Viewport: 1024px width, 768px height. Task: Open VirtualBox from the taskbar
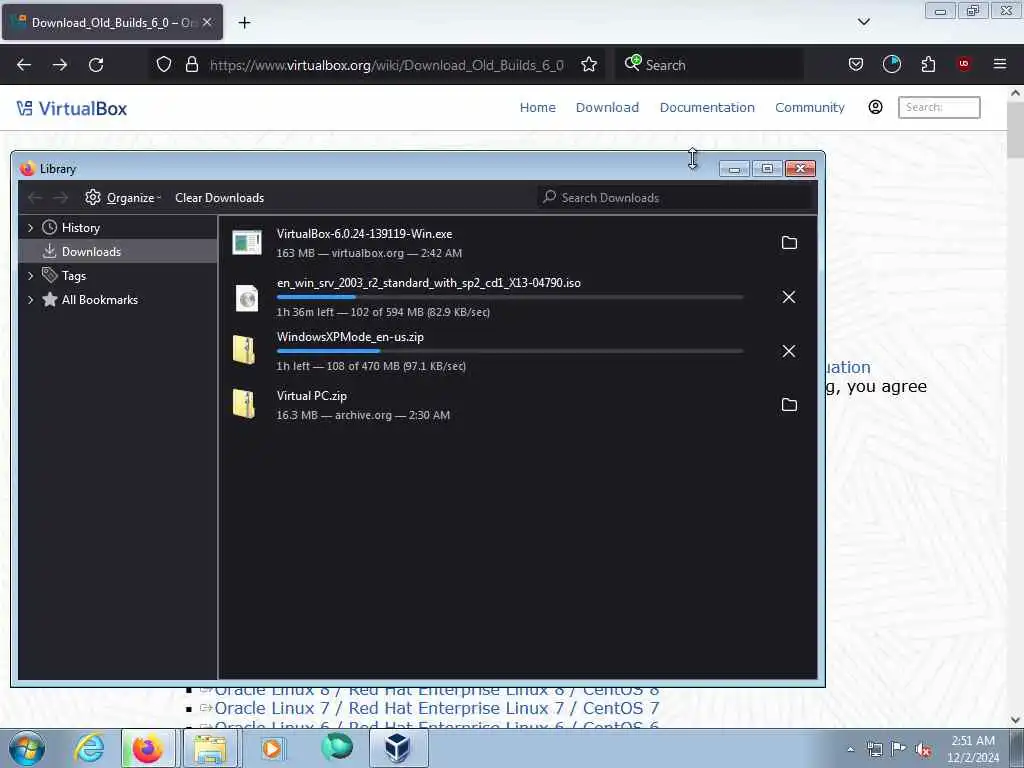point(398,748)
